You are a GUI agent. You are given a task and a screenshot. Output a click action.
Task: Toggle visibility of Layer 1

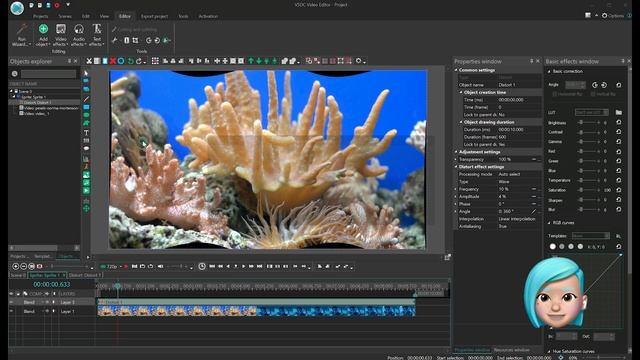pos(11,311)
